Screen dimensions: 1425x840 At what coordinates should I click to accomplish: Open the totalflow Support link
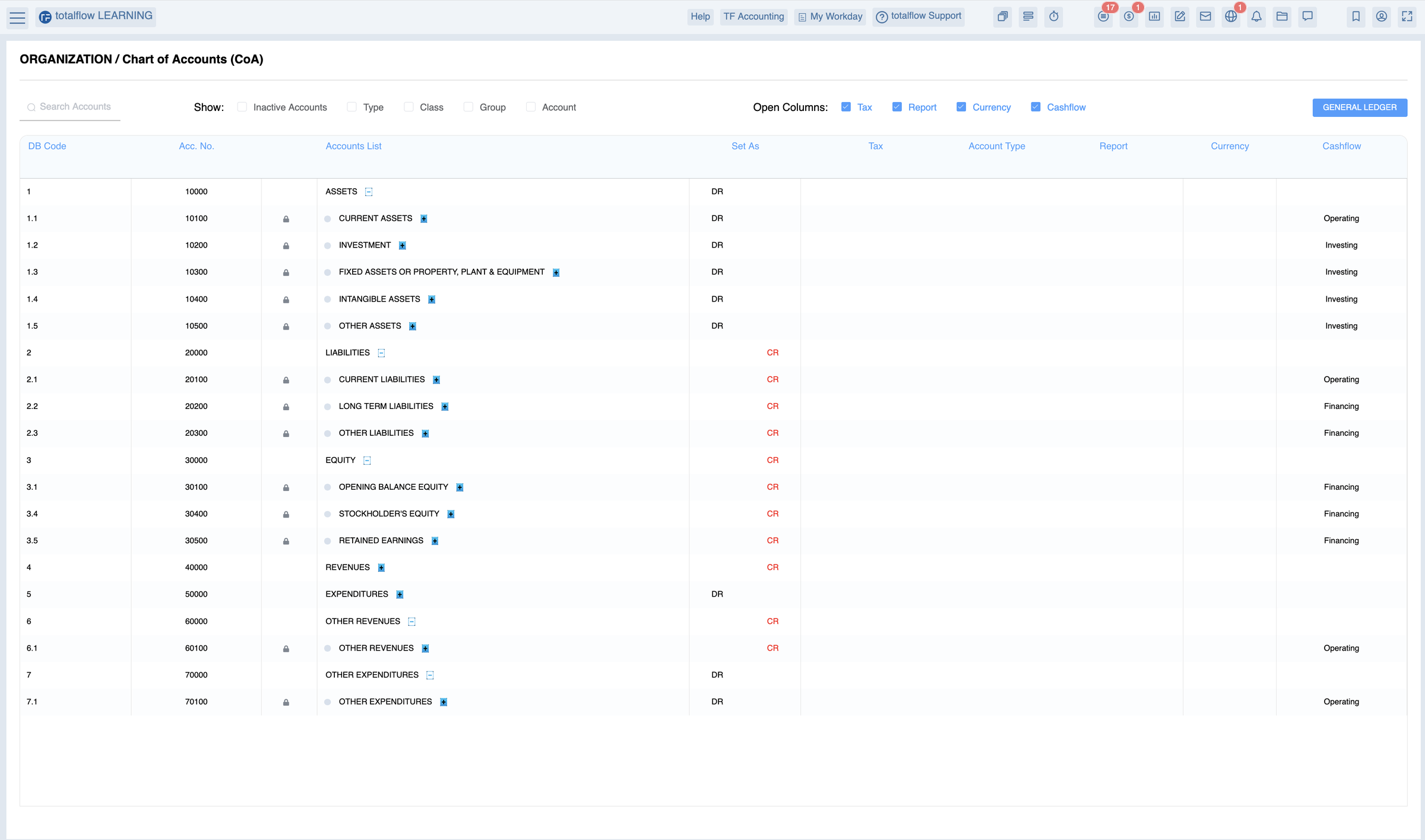click(x=919, y=17)
